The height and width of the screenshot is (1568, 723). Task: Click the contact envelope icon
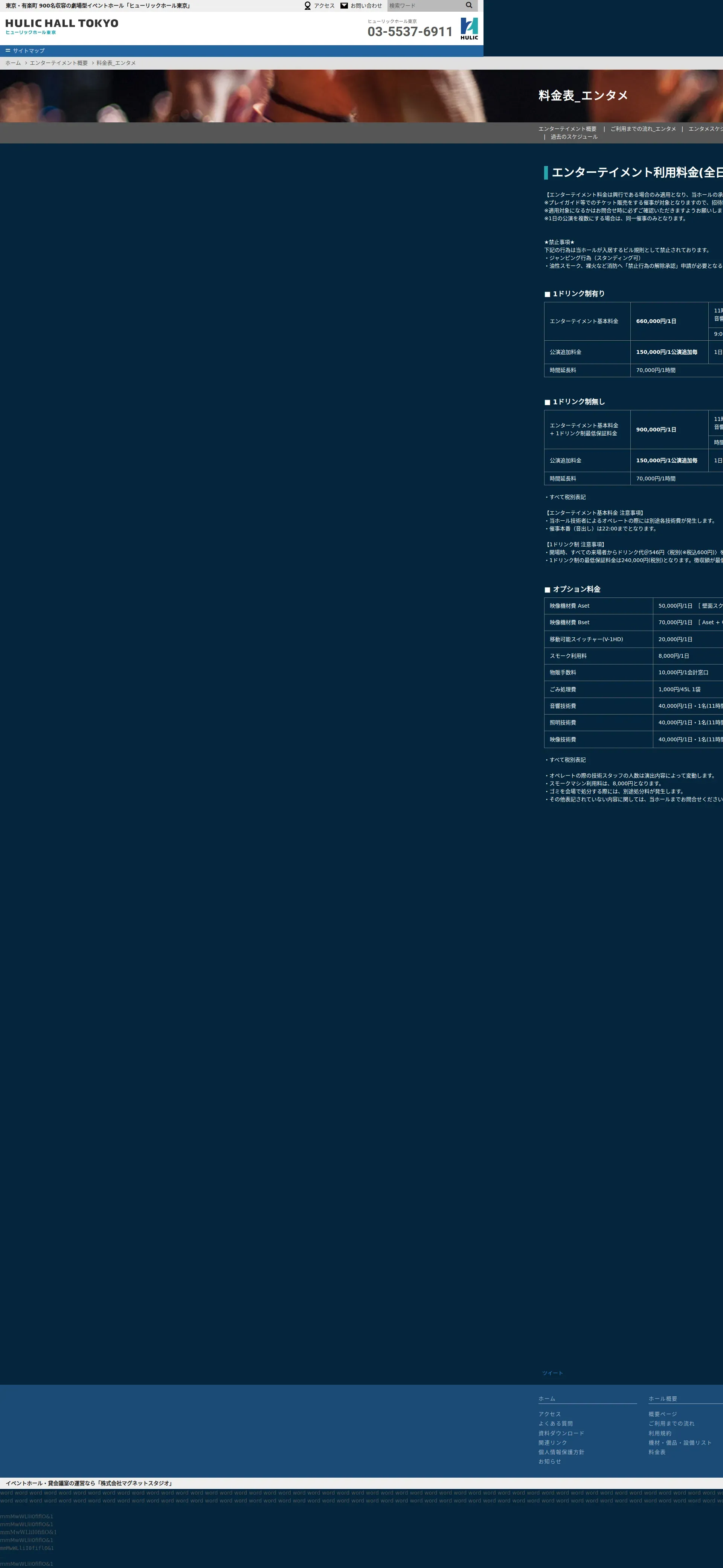344,6
